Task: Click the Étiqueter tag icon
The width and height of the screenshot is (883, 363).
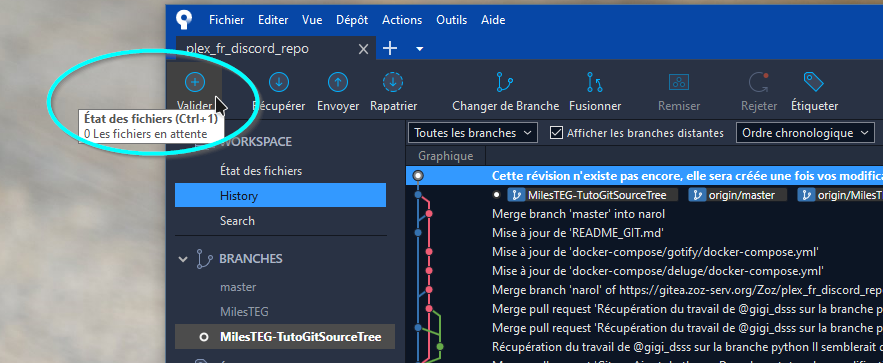Action: point(814,82)
